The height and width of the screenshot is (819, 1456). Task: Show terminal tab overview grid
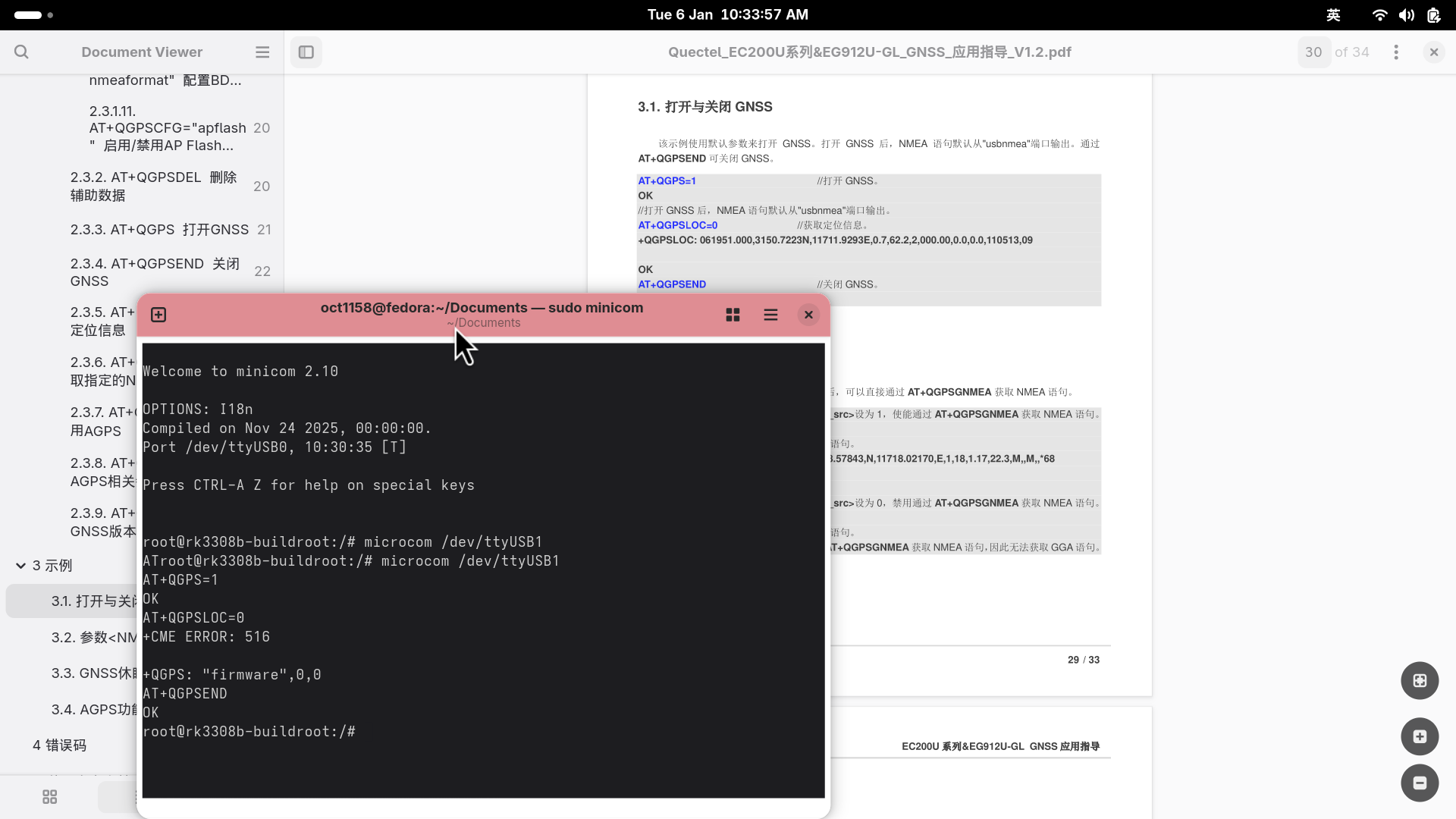(x=733, y=315)
